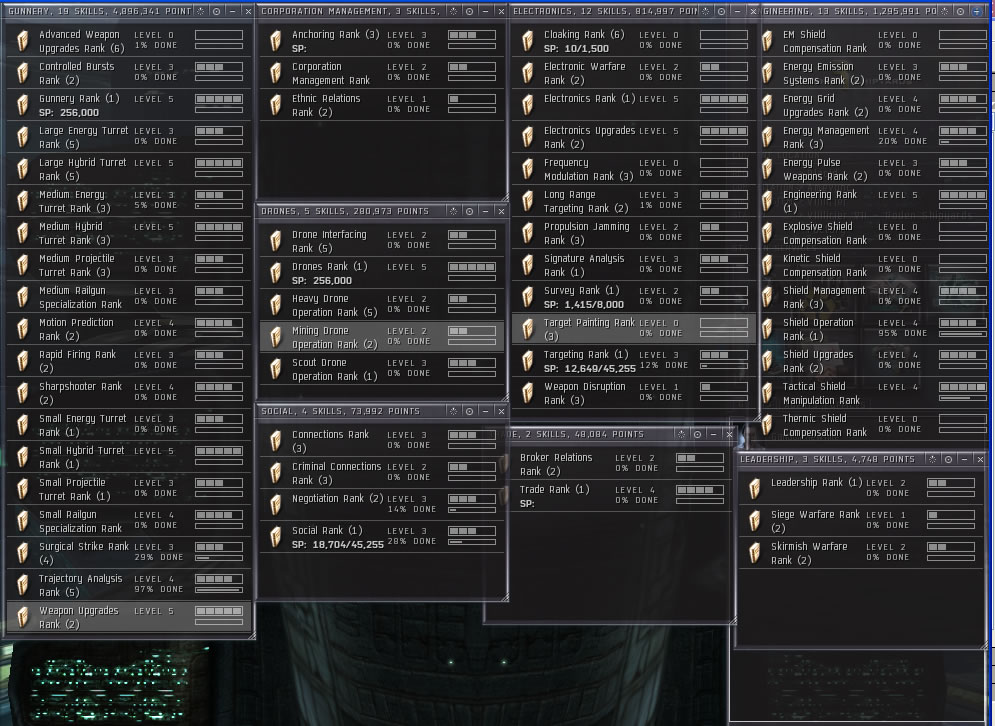Click the Motion Prediction skill book icon
This screenshot has width=995, height=726.
pos(23,329)
